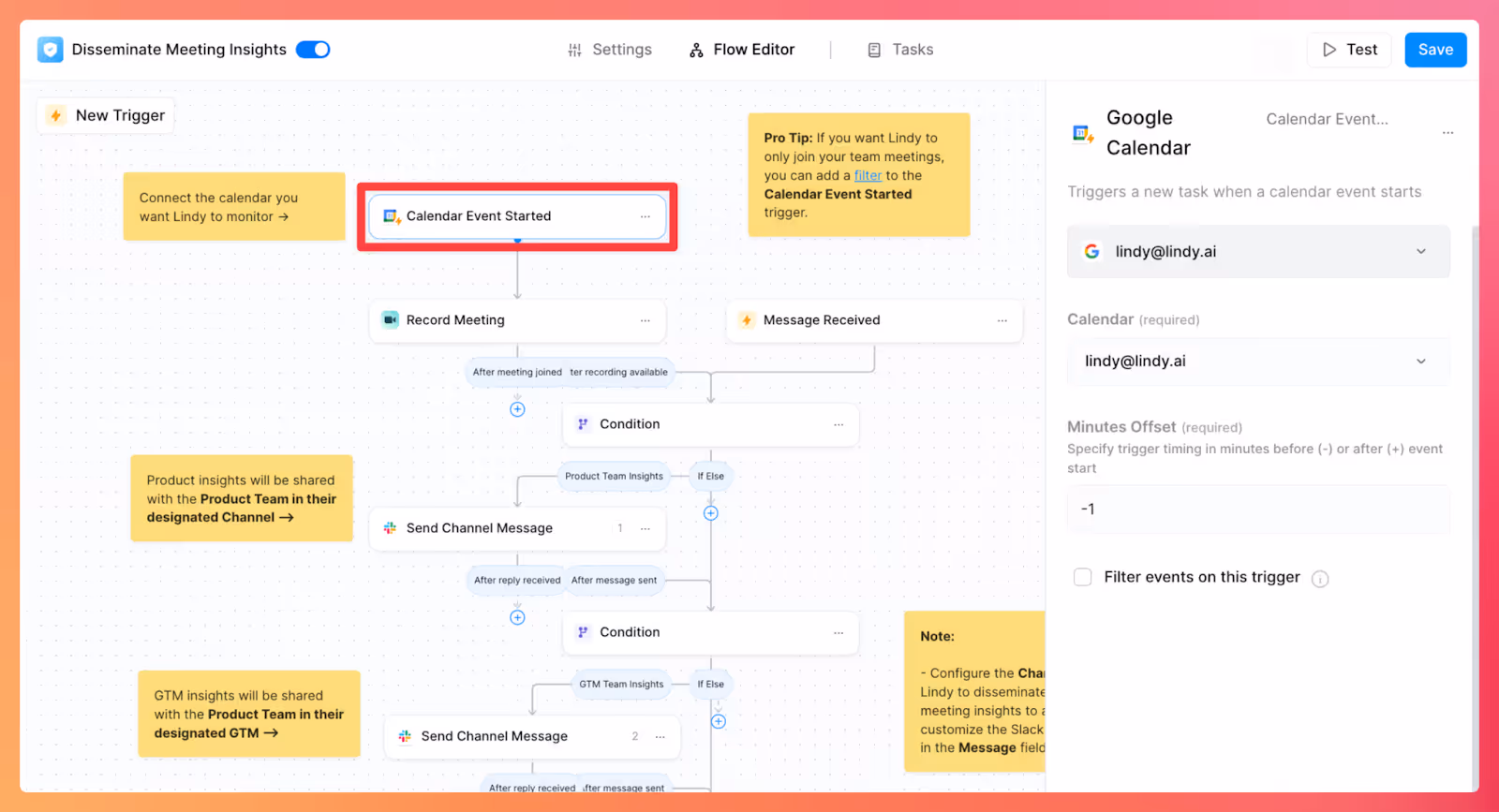Open the Record Meeting node options menu
This screenshot has height=812, width=1499.
tap(646, 320)
